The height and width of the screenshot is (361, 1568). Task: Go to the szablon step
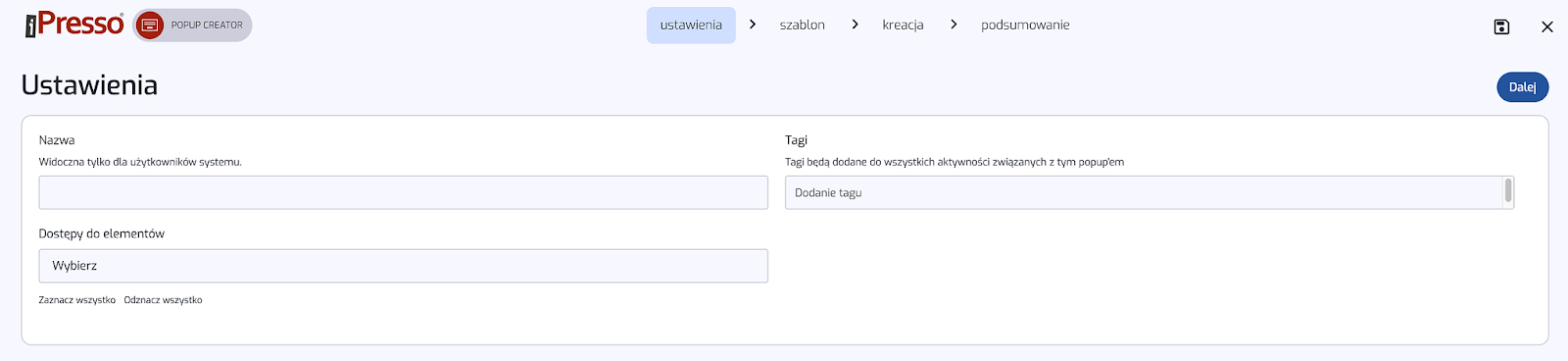(x=803, y=26)
